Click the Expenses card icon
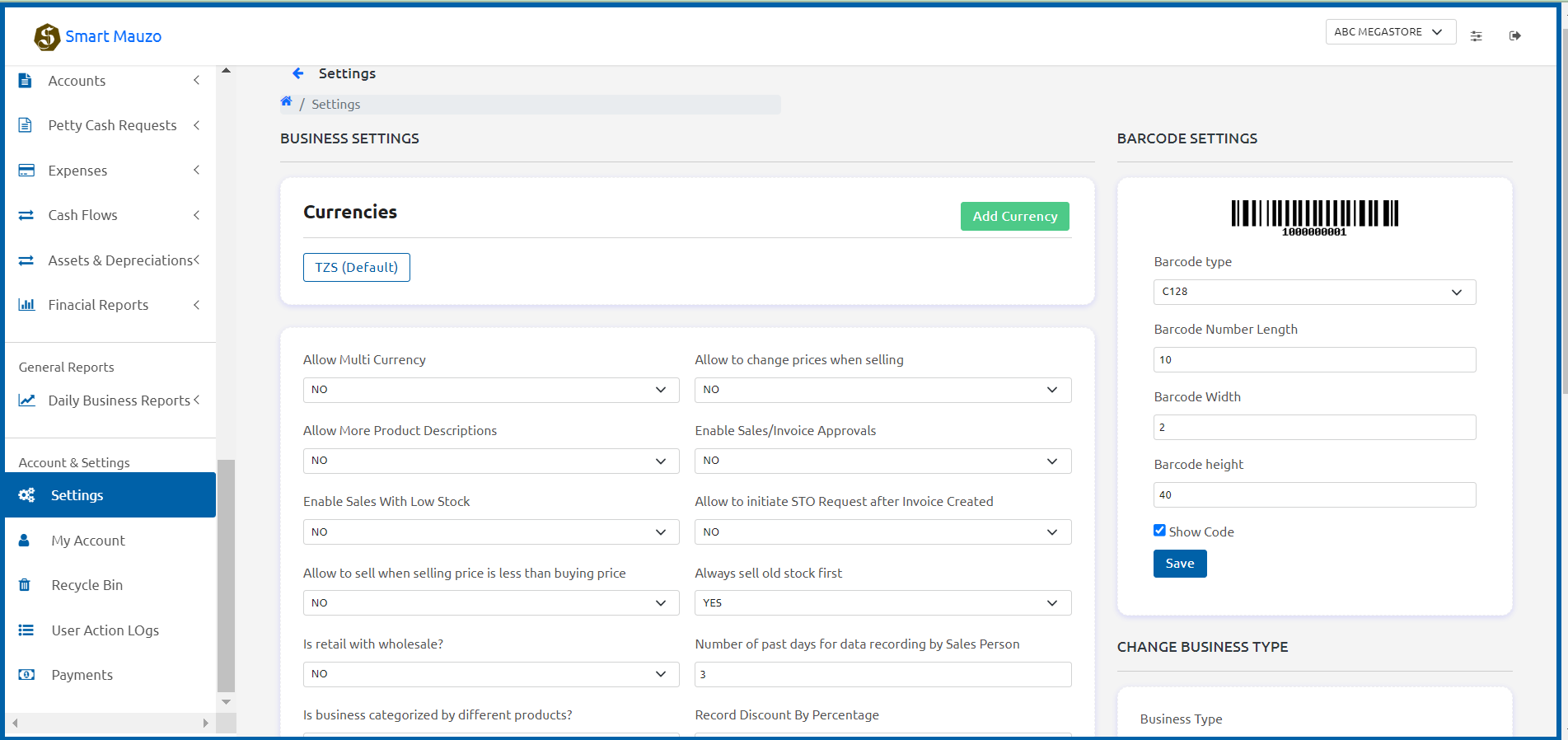The height and width of the screenshot is (740, 1568). tap(26, 171)
